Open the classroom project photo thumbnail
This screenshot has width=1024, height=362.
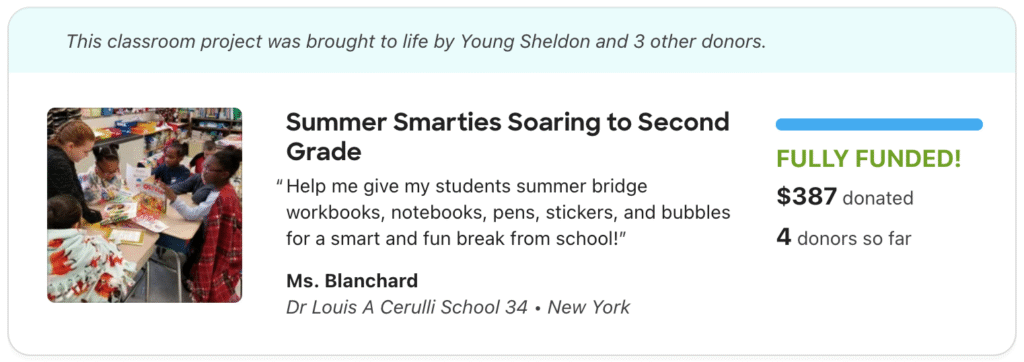click(144, 205)
